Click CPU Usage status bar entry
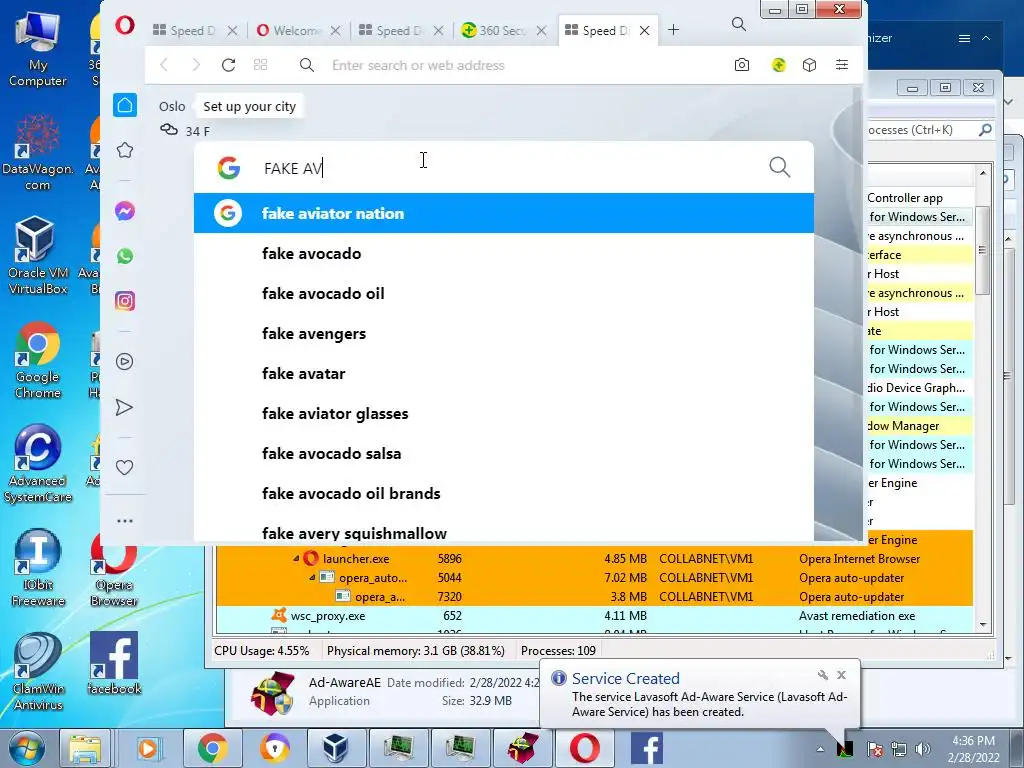The width and height of the screenshot is (1024, 768). (262, 651)
